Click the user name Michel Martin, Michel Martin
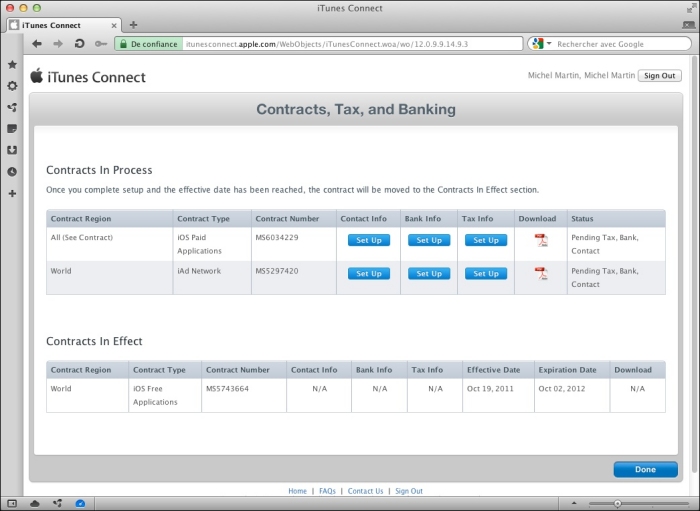 coord(581,75)
